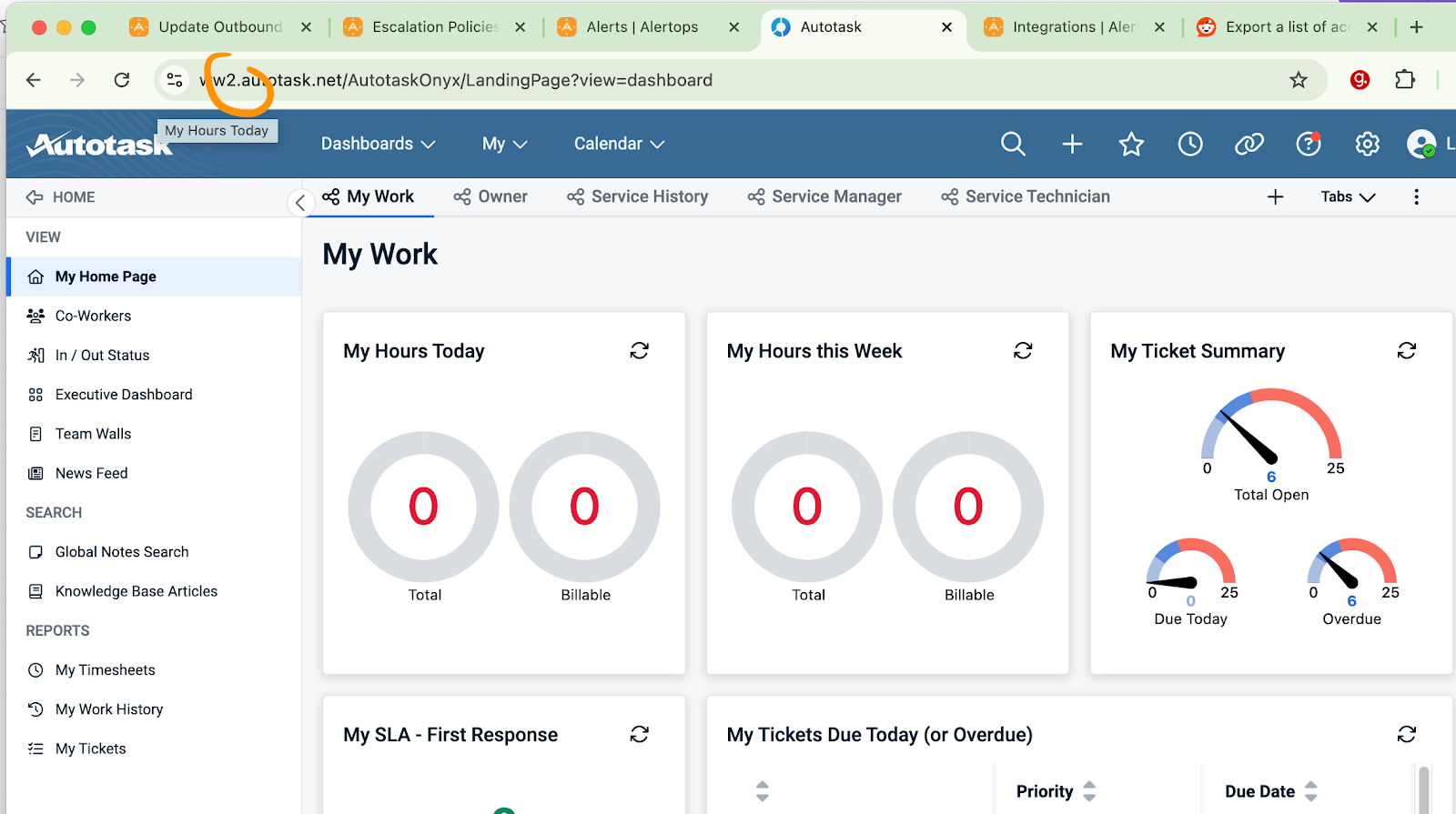Open the help question mark icon
Image resolution: width=1456 pixels, height=814 pixels.
(x=1308, y=144)
